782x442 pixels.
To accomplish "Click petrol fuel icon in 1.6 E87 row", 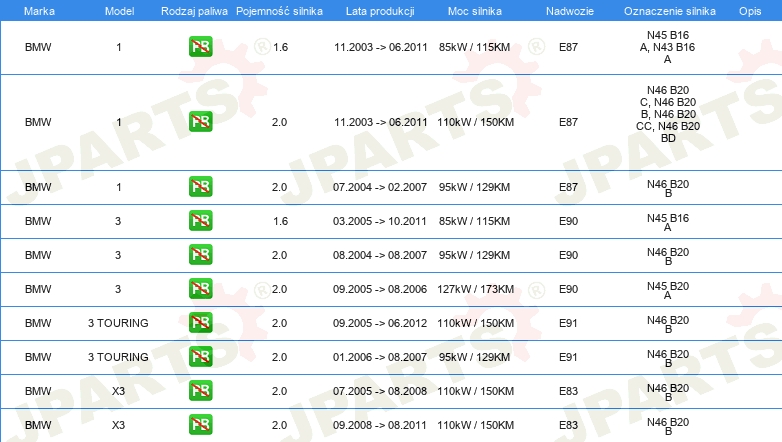I will (x=200, y=47).
